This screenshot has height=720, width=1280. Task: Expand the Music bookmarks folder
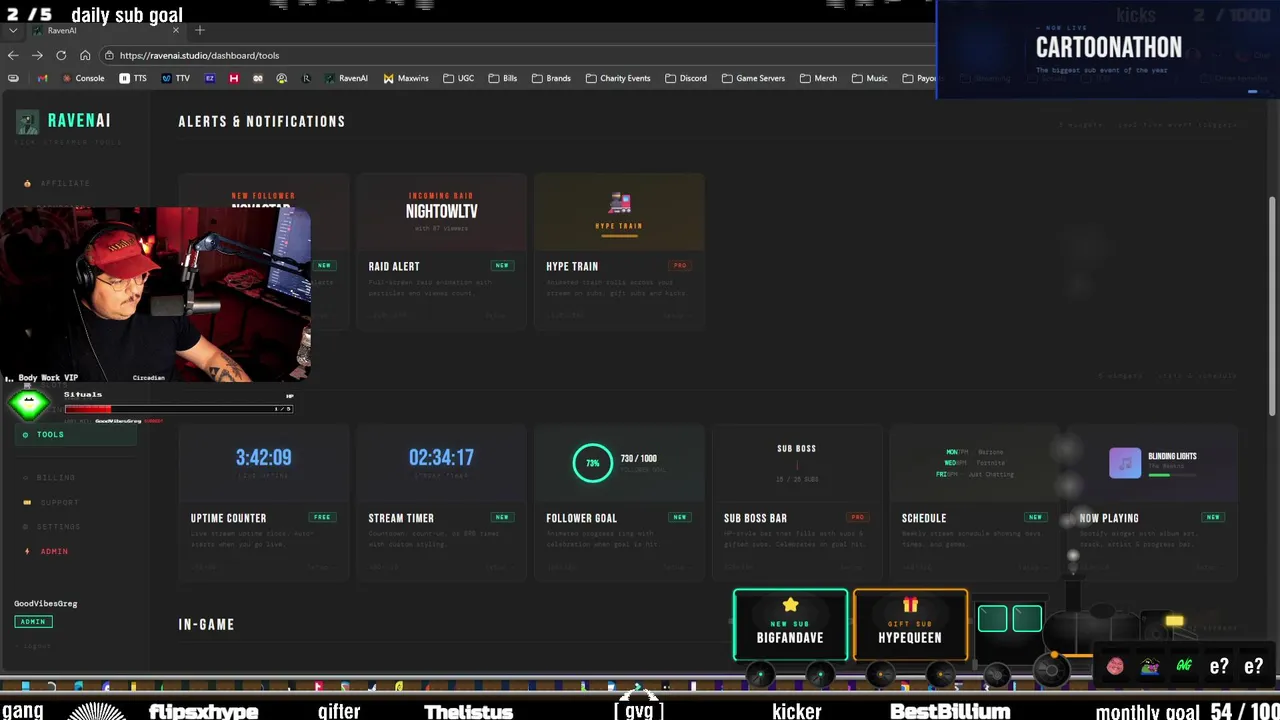click(870, 78)
